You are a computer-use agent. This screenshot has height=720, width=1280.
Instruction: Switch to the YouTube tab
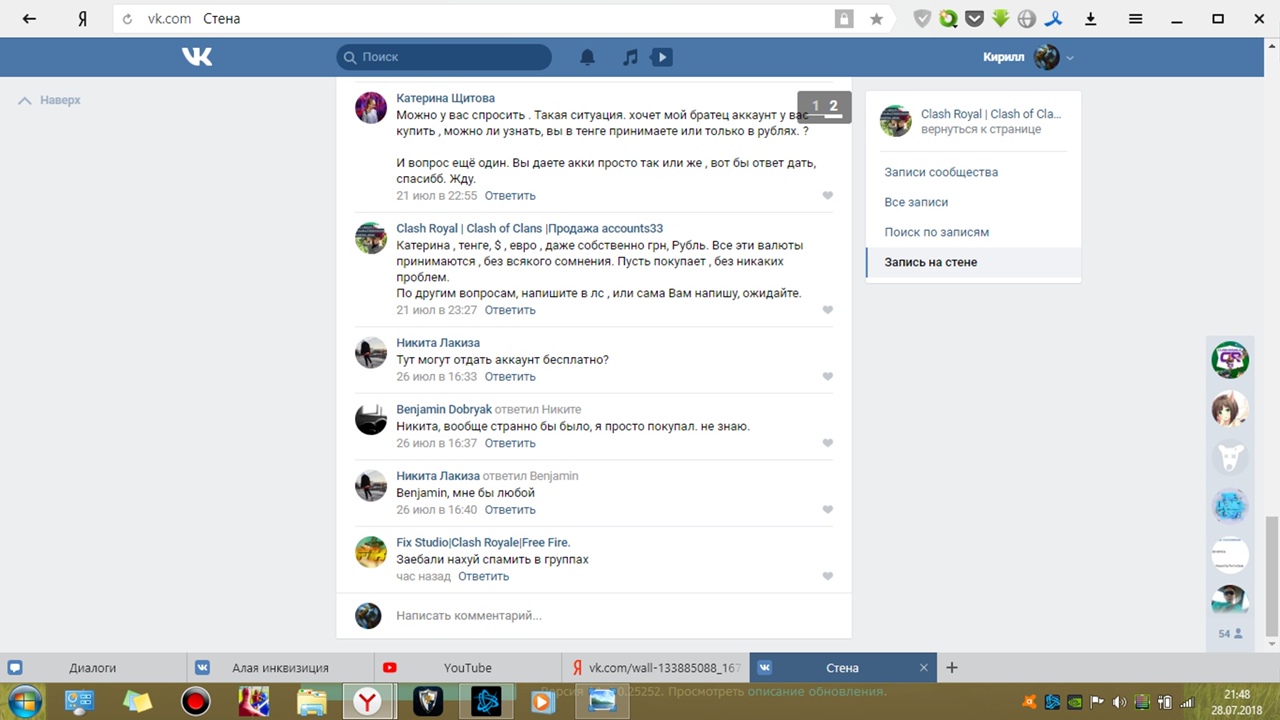467,668
